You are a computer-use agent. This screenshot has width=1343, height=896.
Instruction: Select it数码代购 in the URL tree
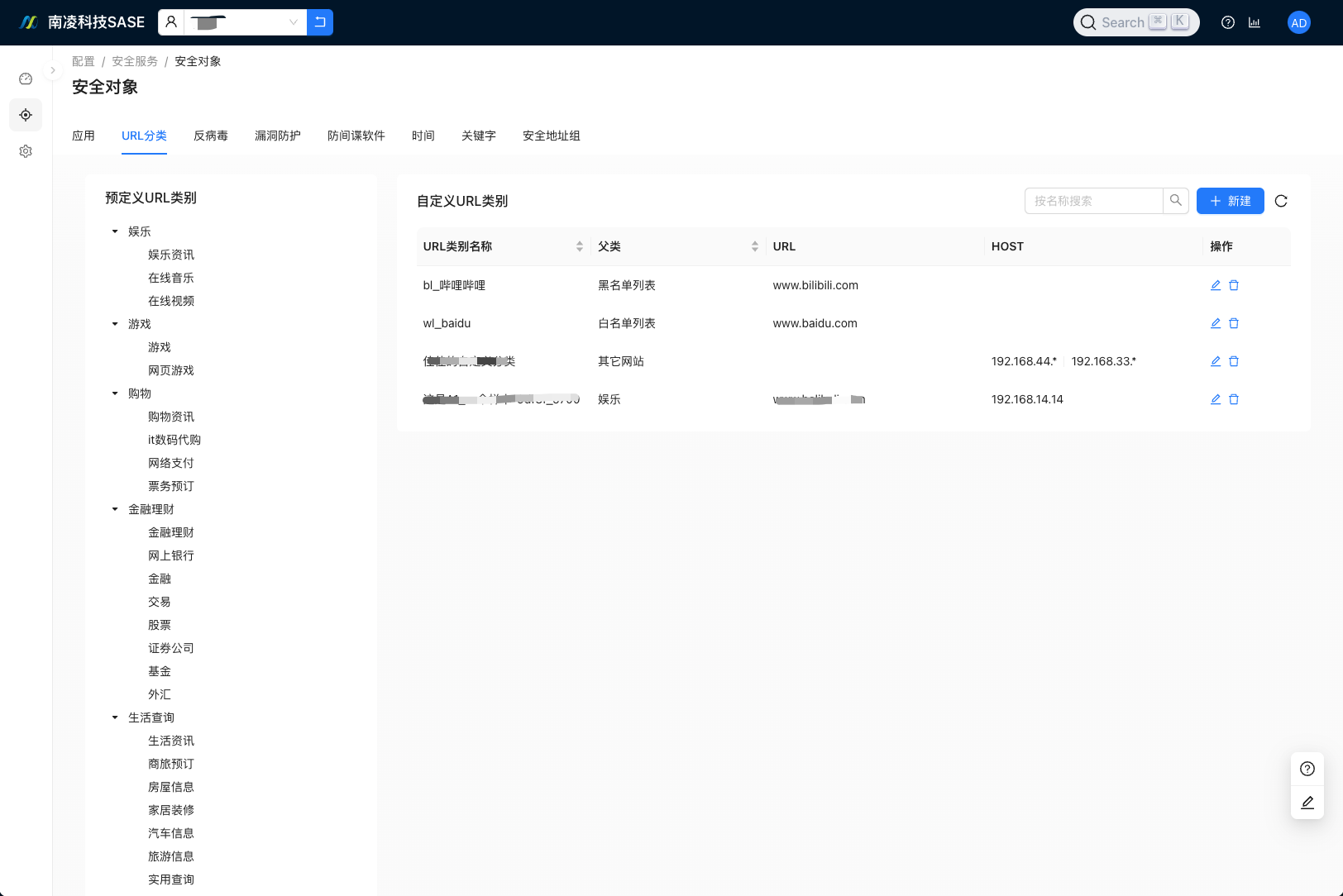(x=174, y=440)
